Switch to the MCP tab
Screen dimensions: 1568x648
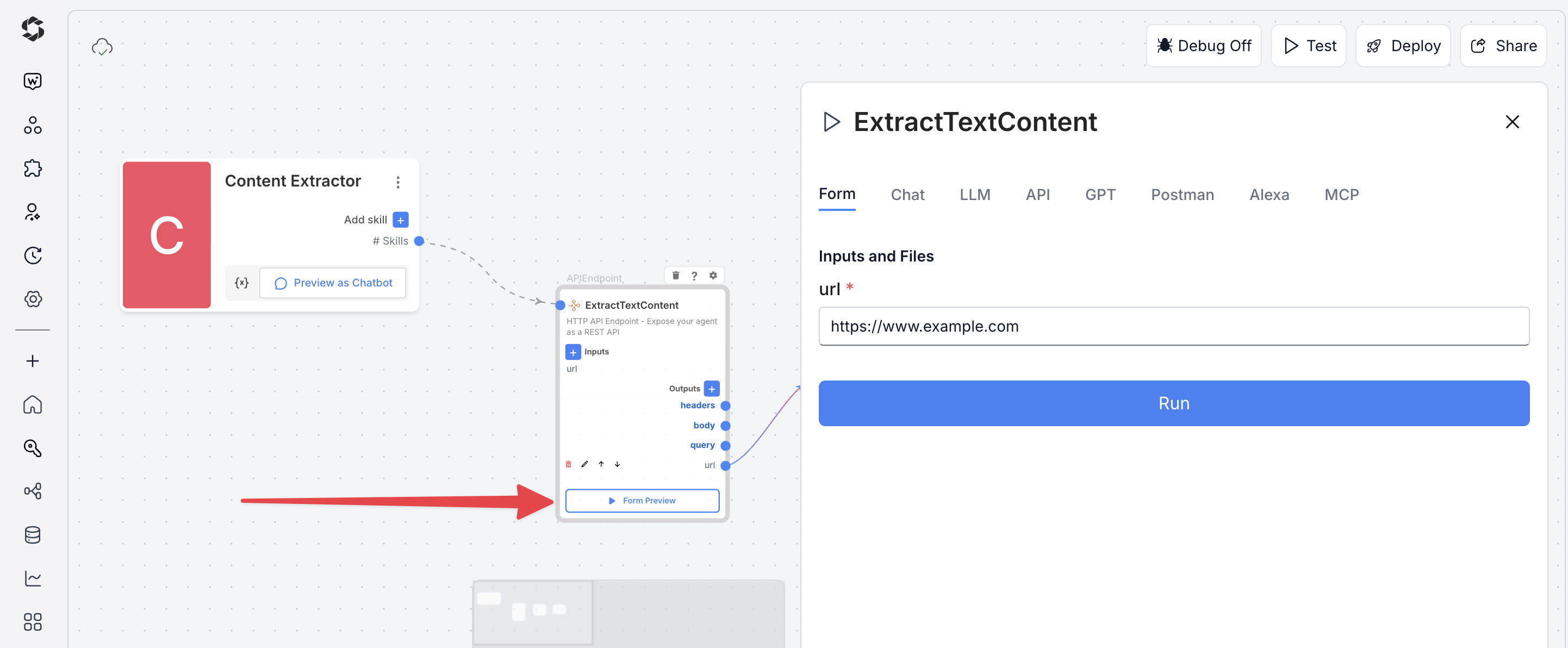pyautogui.click(x=1341, y=195)
